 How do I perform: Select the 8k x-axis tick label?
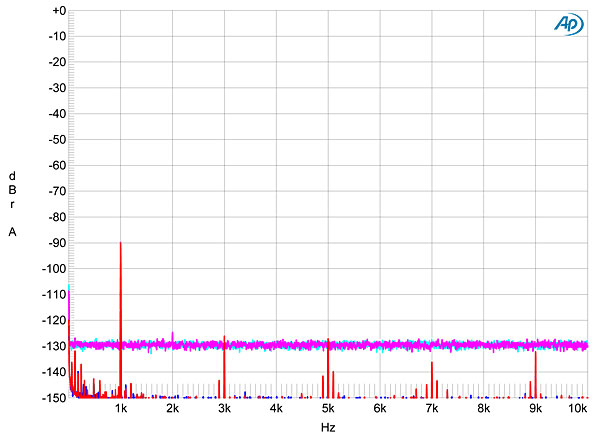point(483,410)
